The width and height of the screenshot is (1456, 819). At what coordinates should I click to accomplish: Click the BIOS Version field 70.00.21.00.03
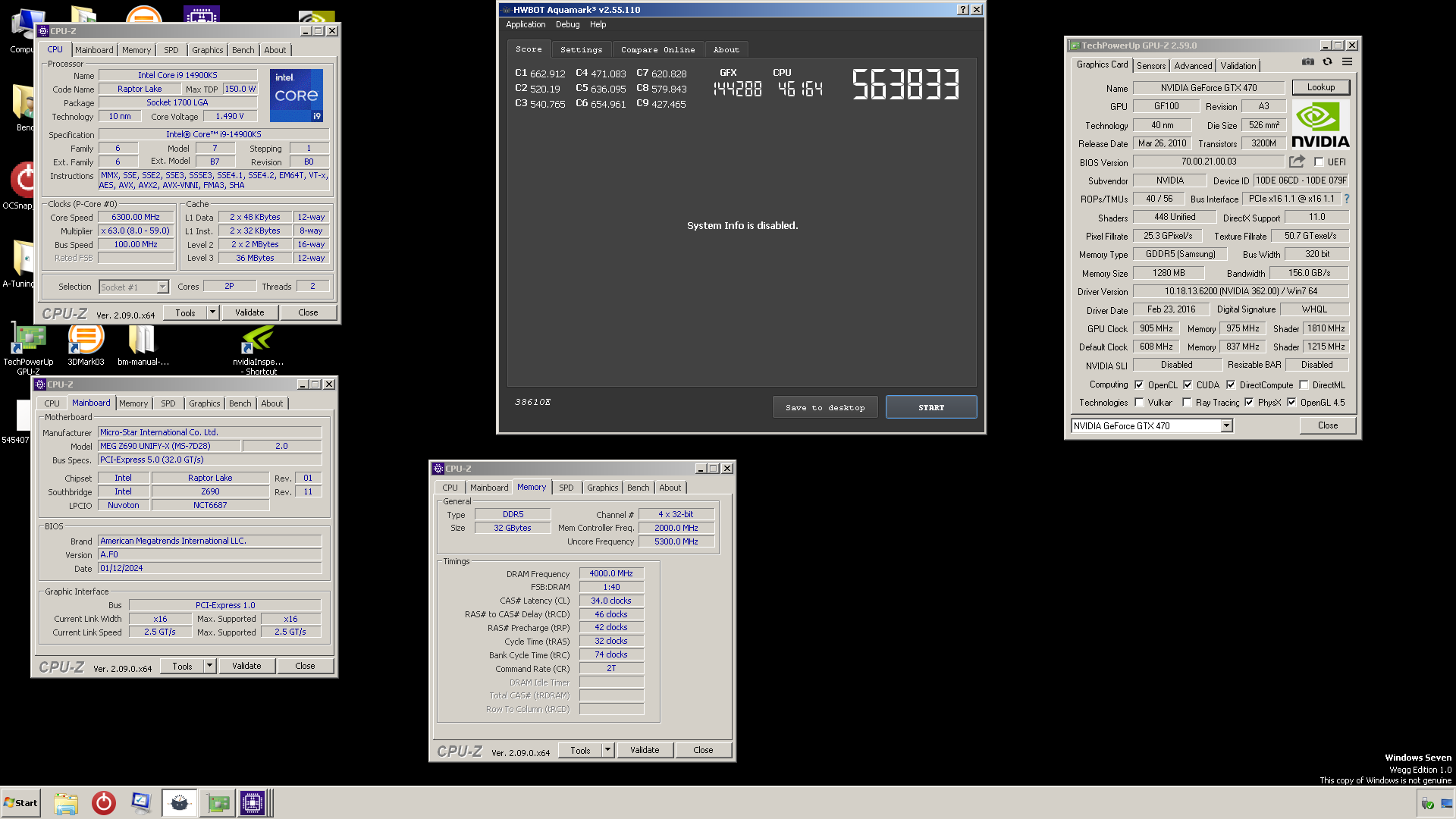tap(1208, 162)
